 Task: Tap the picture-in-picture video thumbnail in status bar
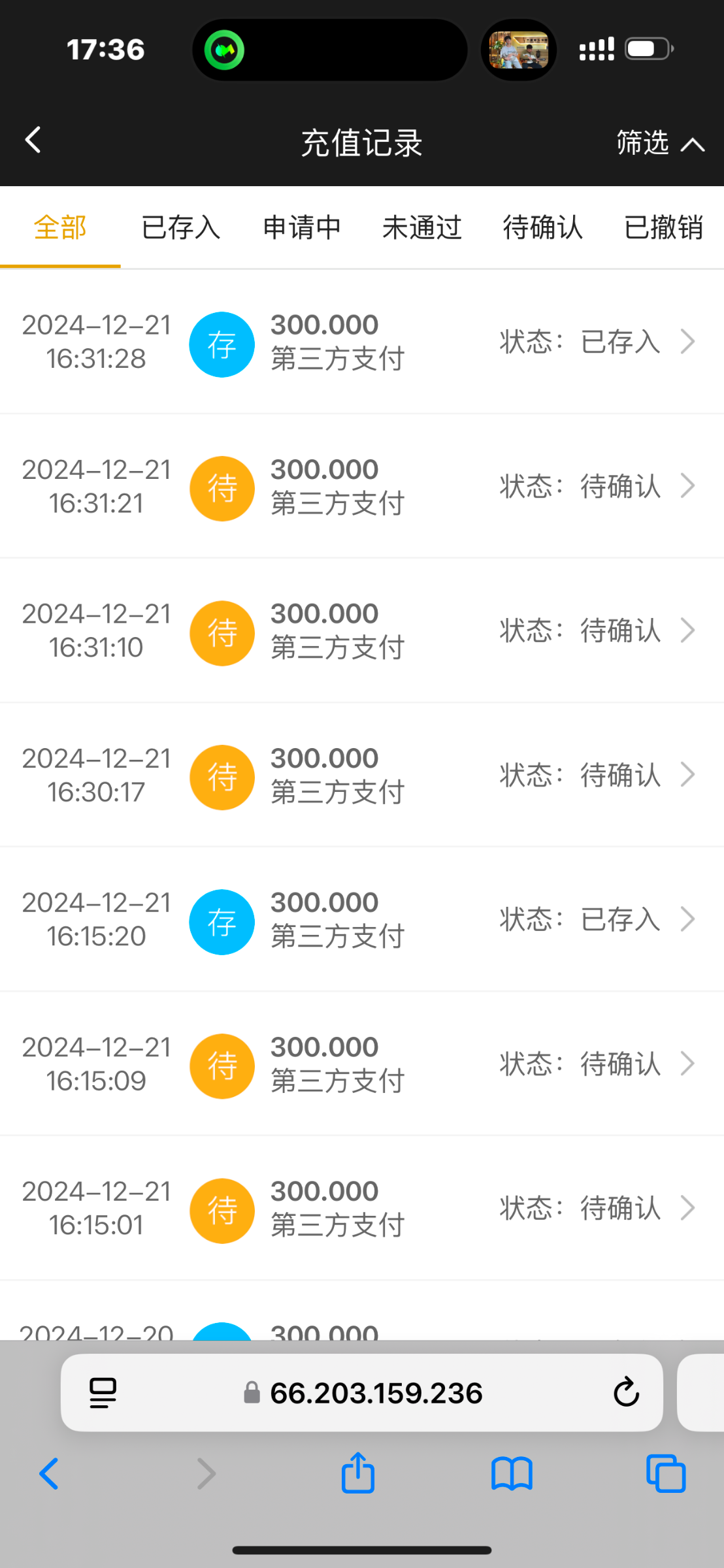click(x=519, y=50)
